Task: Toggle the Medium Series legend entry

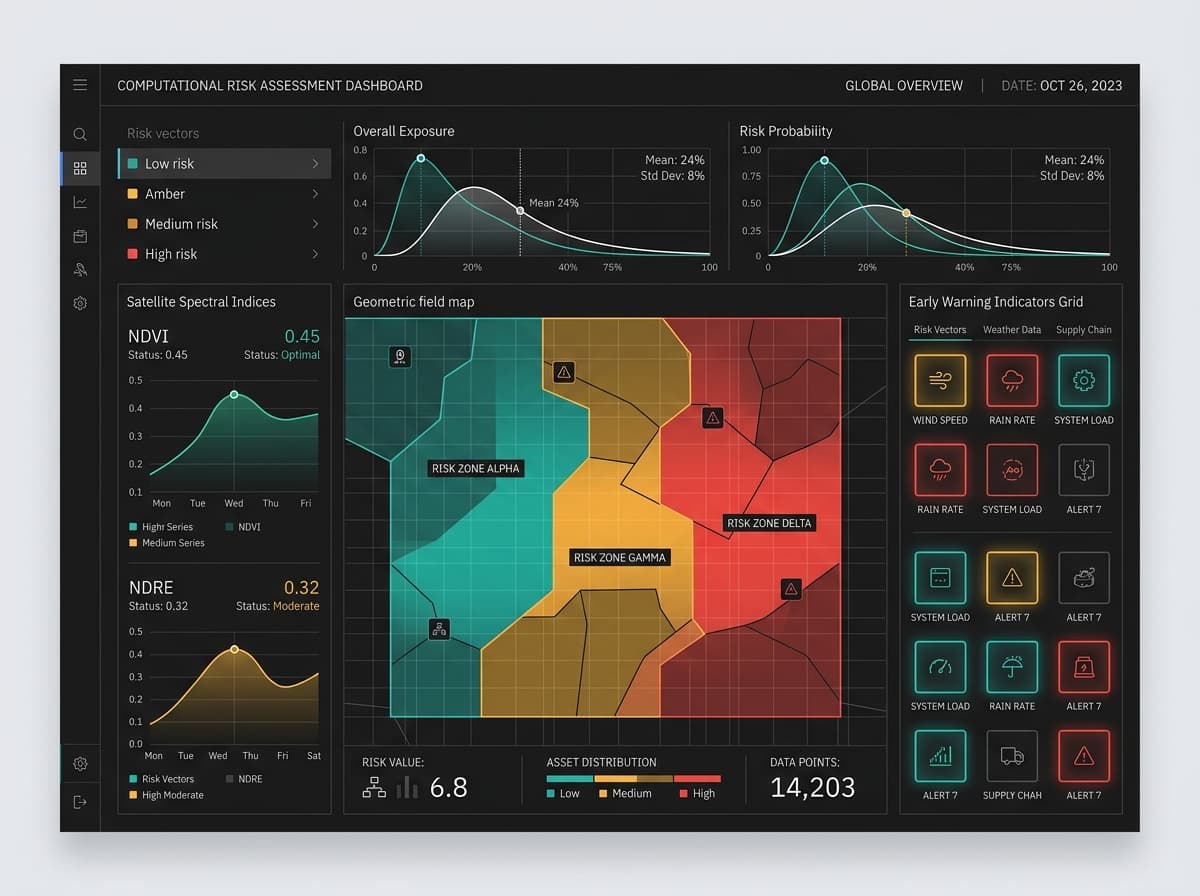Action: (x=167, y=543)
